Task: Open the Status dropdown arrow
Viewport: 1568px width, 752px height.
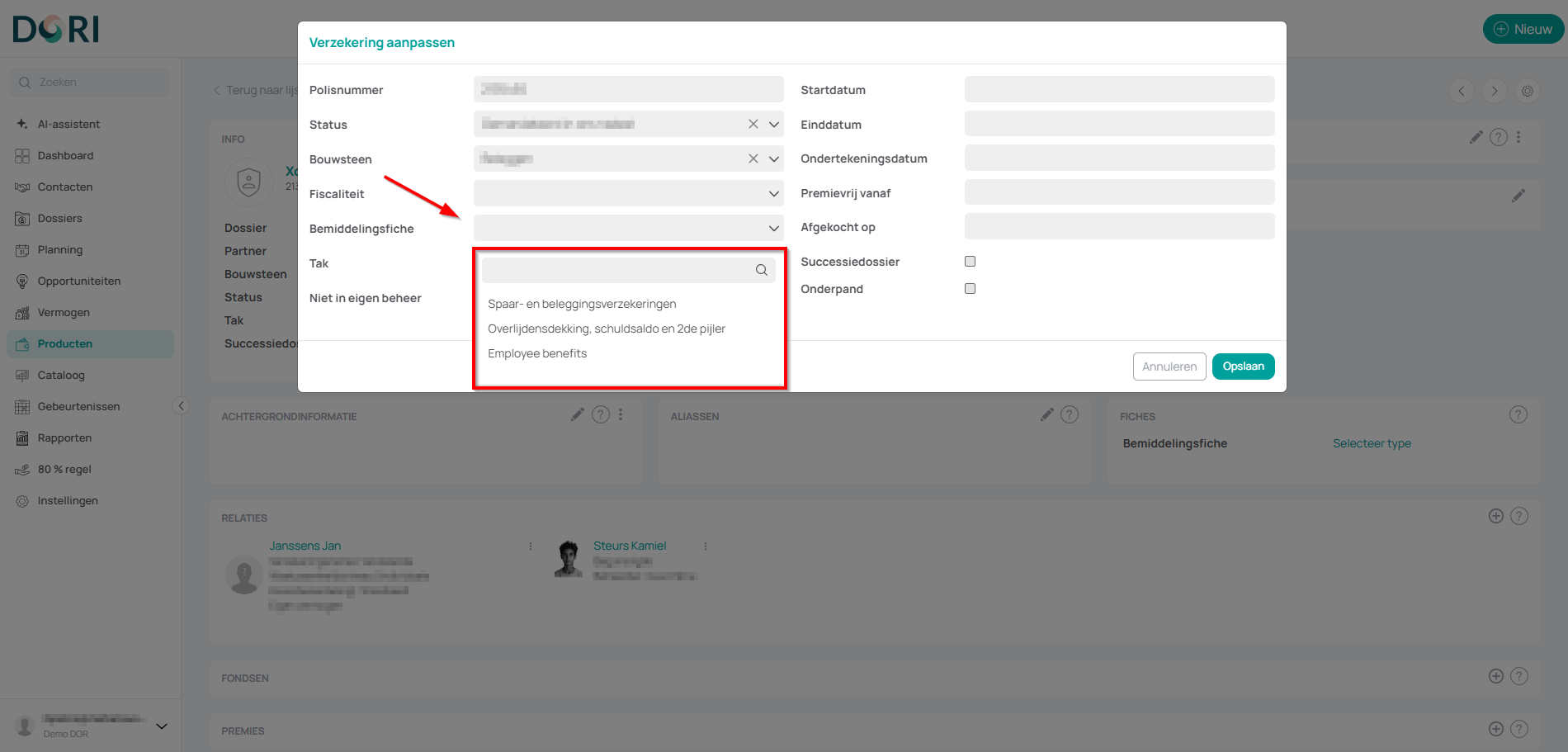Action: [x=773, y=124]
